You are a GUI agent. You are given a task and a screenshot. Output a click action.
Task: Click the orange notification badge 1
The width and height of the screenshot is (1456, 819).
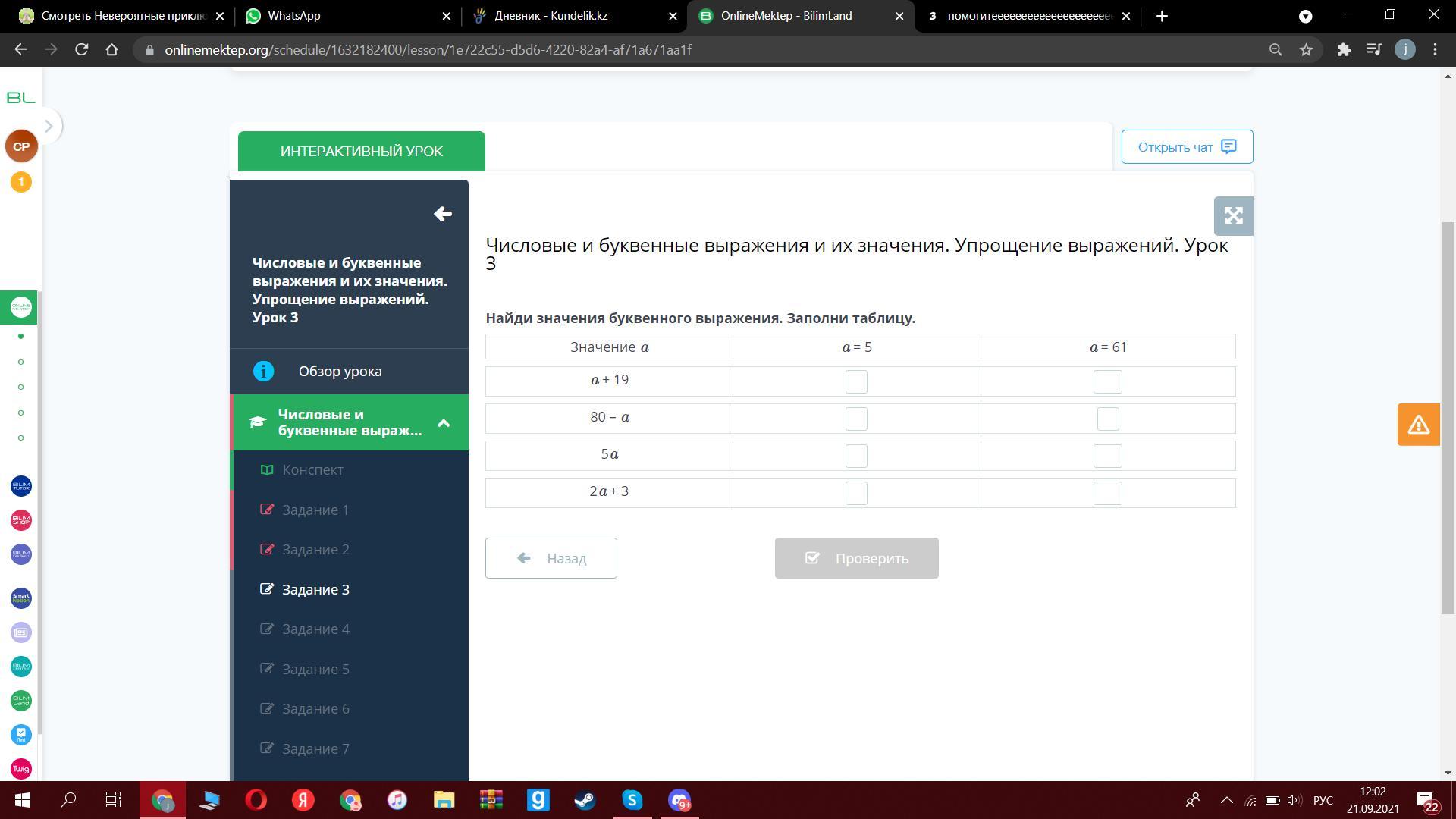(21, 182)
